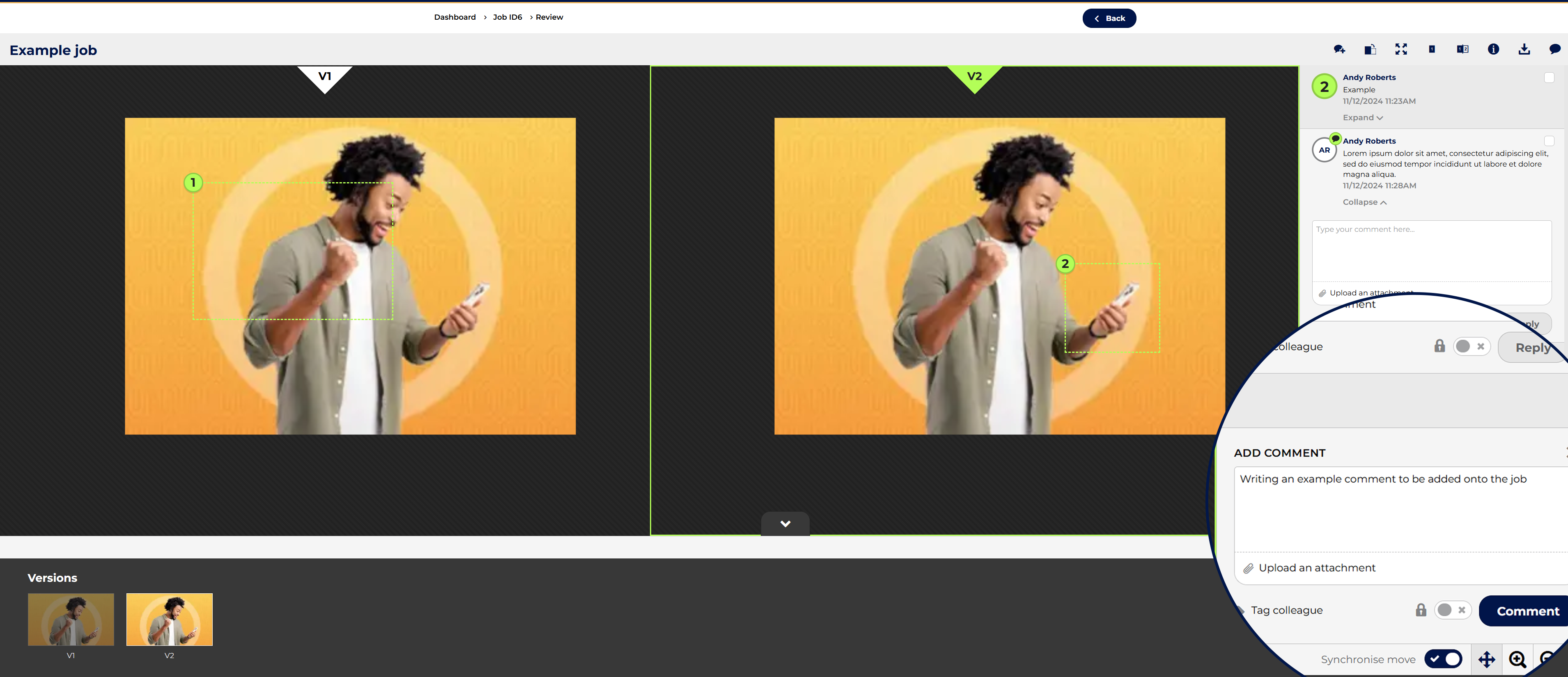Screen dimensions: 1568x677
Task: Open Job ID6 breadcrumb link
Action: coord(507,17)
